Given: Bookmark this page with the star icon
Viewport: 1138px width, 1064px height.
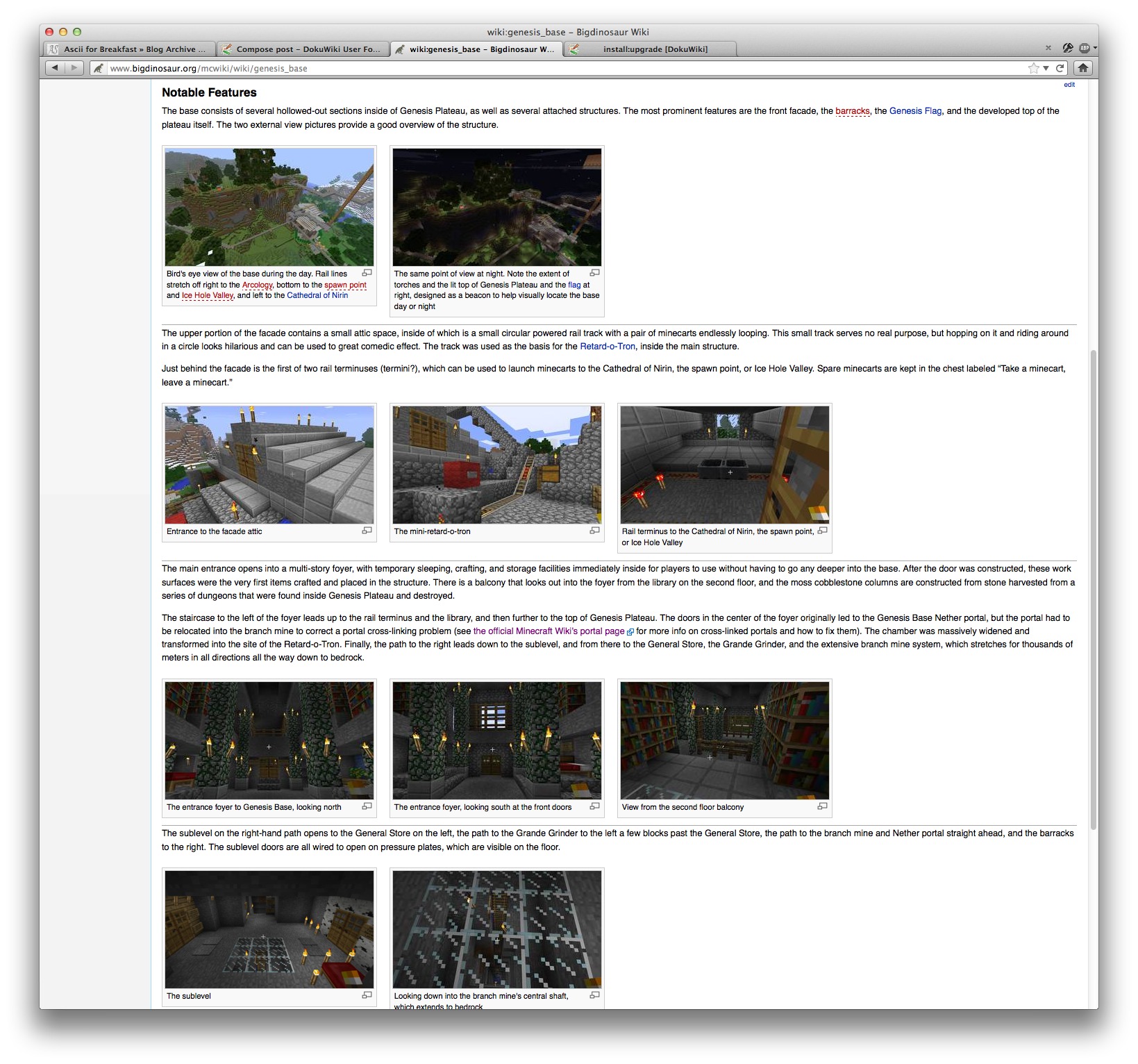Looking at the screenshot, I should point(1034,68).
